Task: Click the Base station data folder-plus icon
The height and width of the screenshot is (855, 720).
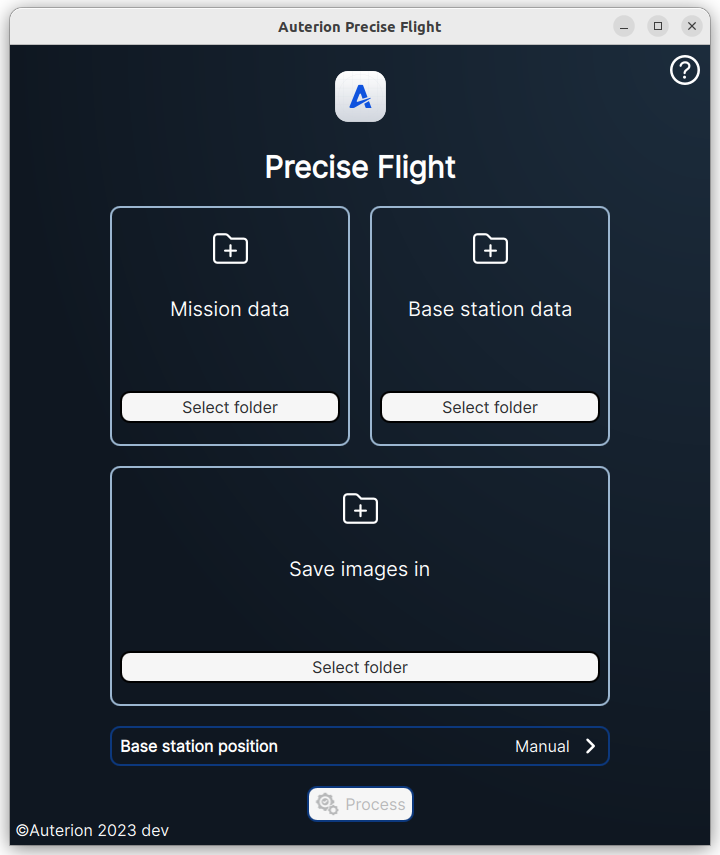Action: (490, 249)
